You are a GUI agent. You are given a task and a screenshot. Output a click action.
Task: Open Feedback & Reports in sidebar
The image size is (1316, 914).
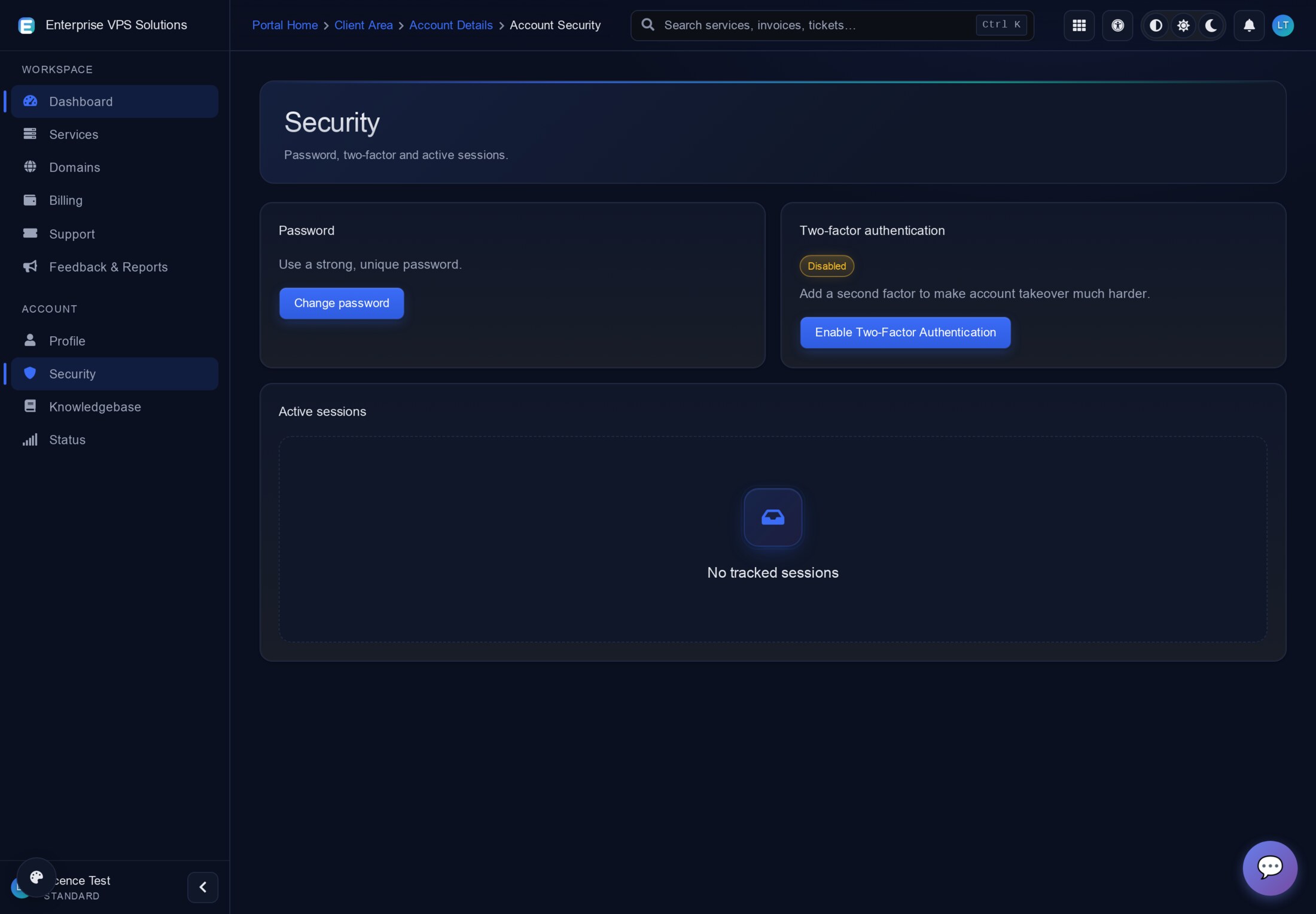point(115,267)
